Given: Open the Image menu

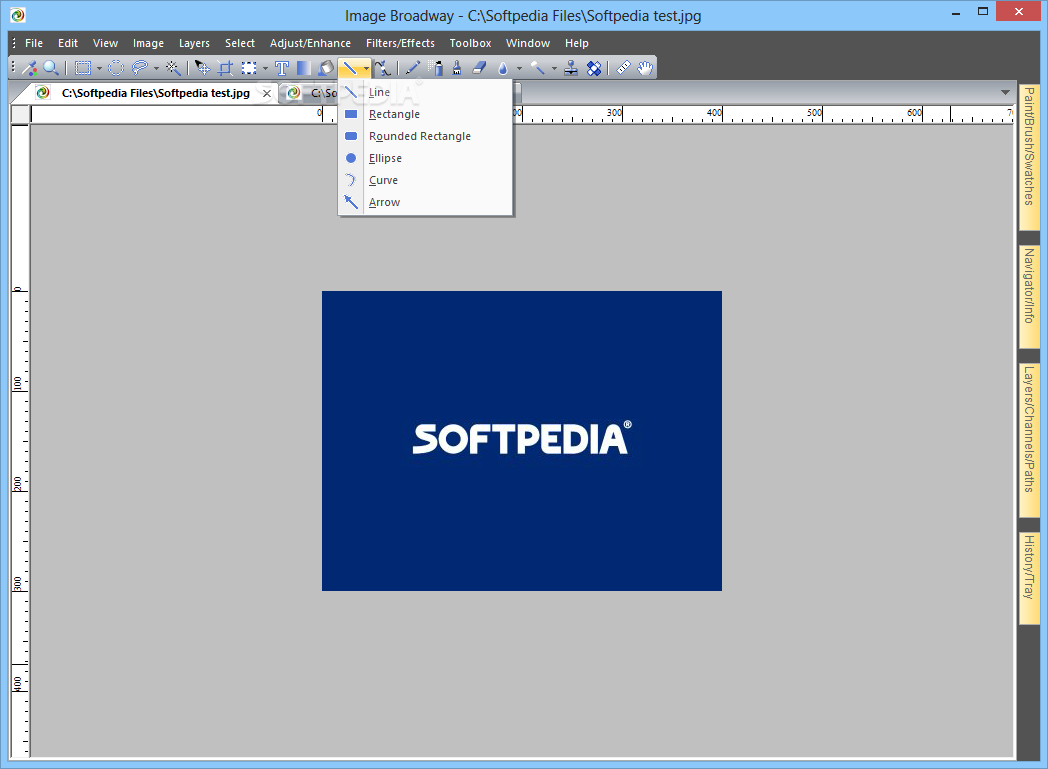Looking at the screenshot, I should [148, 43].
